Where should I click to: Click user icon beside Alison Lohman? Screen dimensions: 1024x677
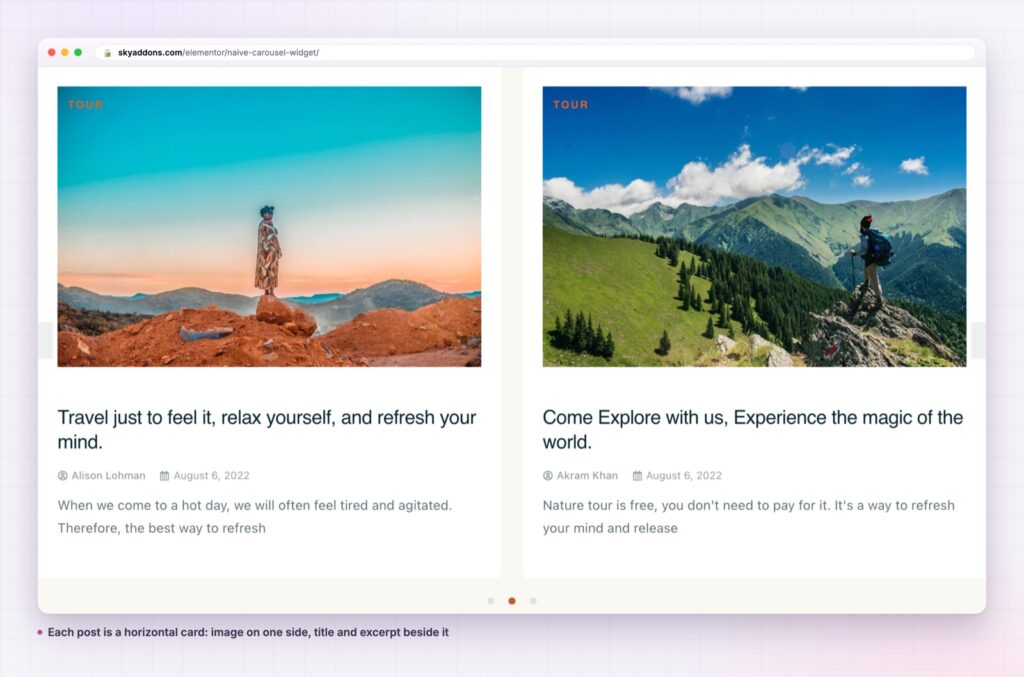63,476
